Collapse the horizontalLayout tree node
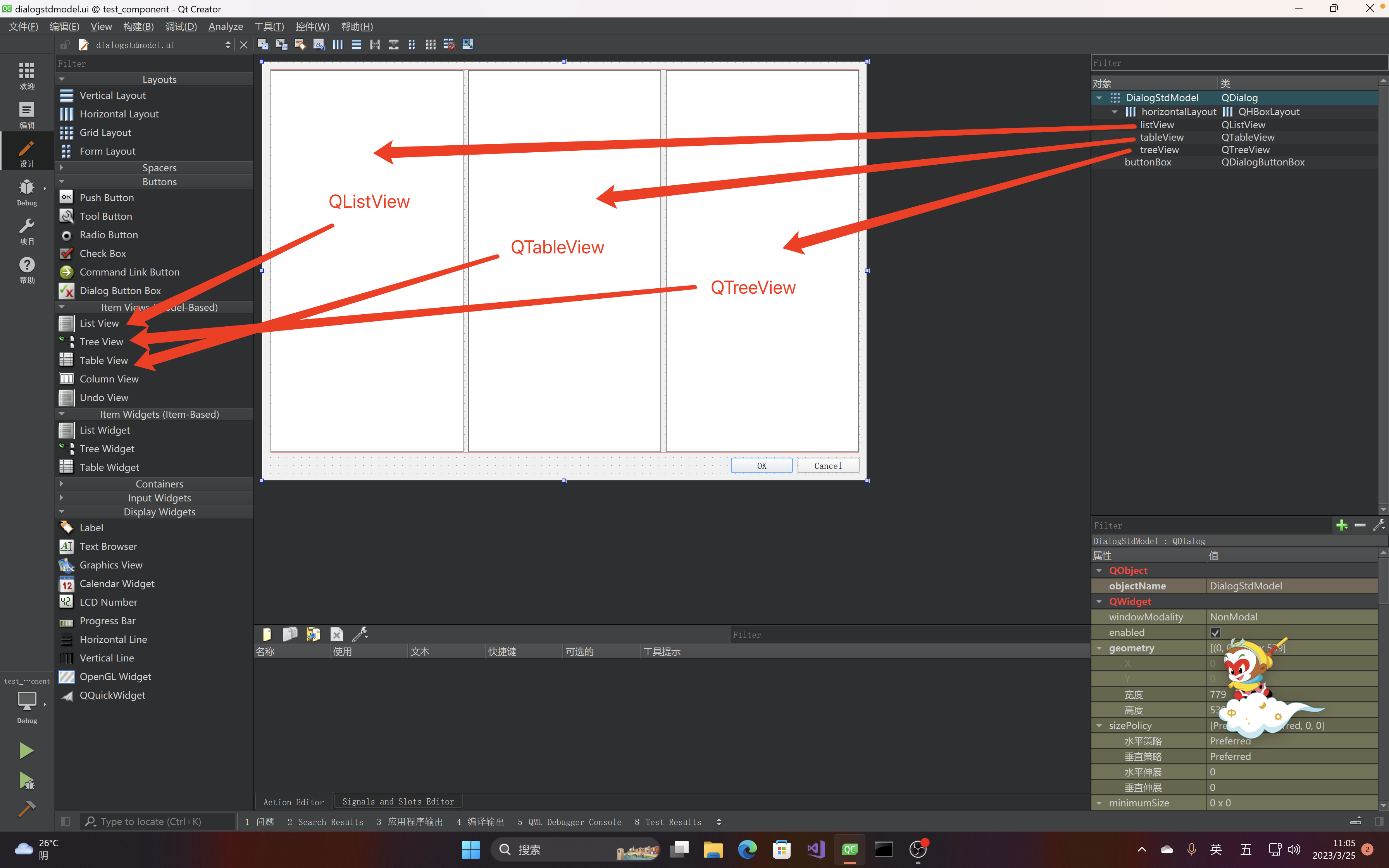1389x868 pixels. (1115, 112)
